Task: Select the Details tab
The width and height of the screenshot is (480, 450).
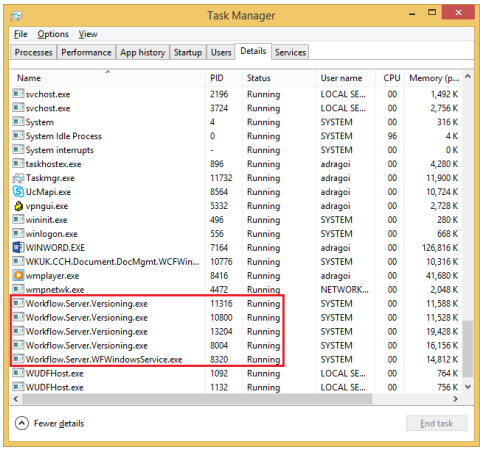Action: click(x=253, y=51)
